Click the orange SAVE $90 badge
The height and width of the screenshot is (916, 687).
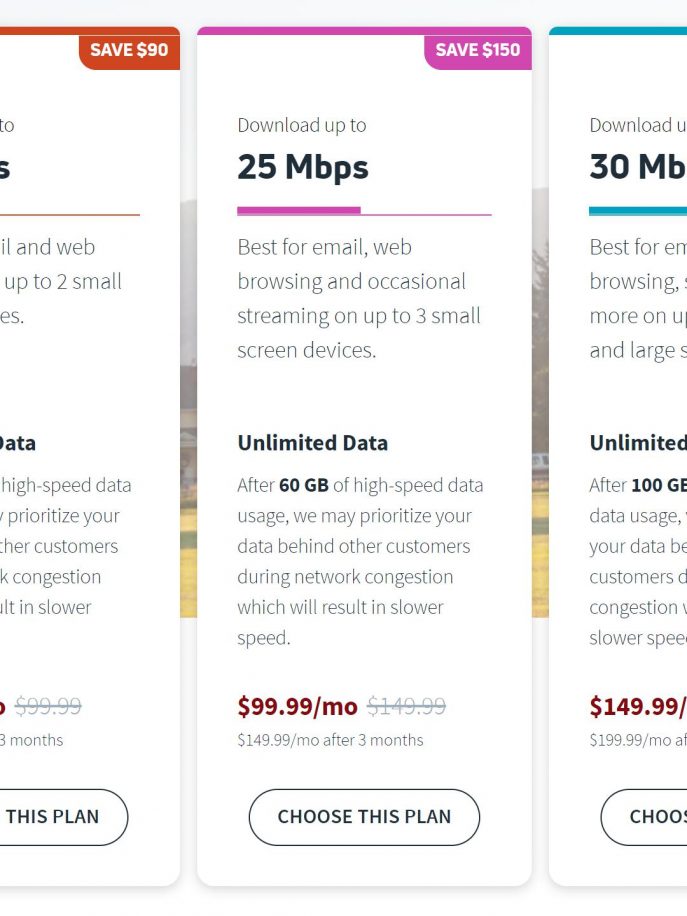pos(129,50)
